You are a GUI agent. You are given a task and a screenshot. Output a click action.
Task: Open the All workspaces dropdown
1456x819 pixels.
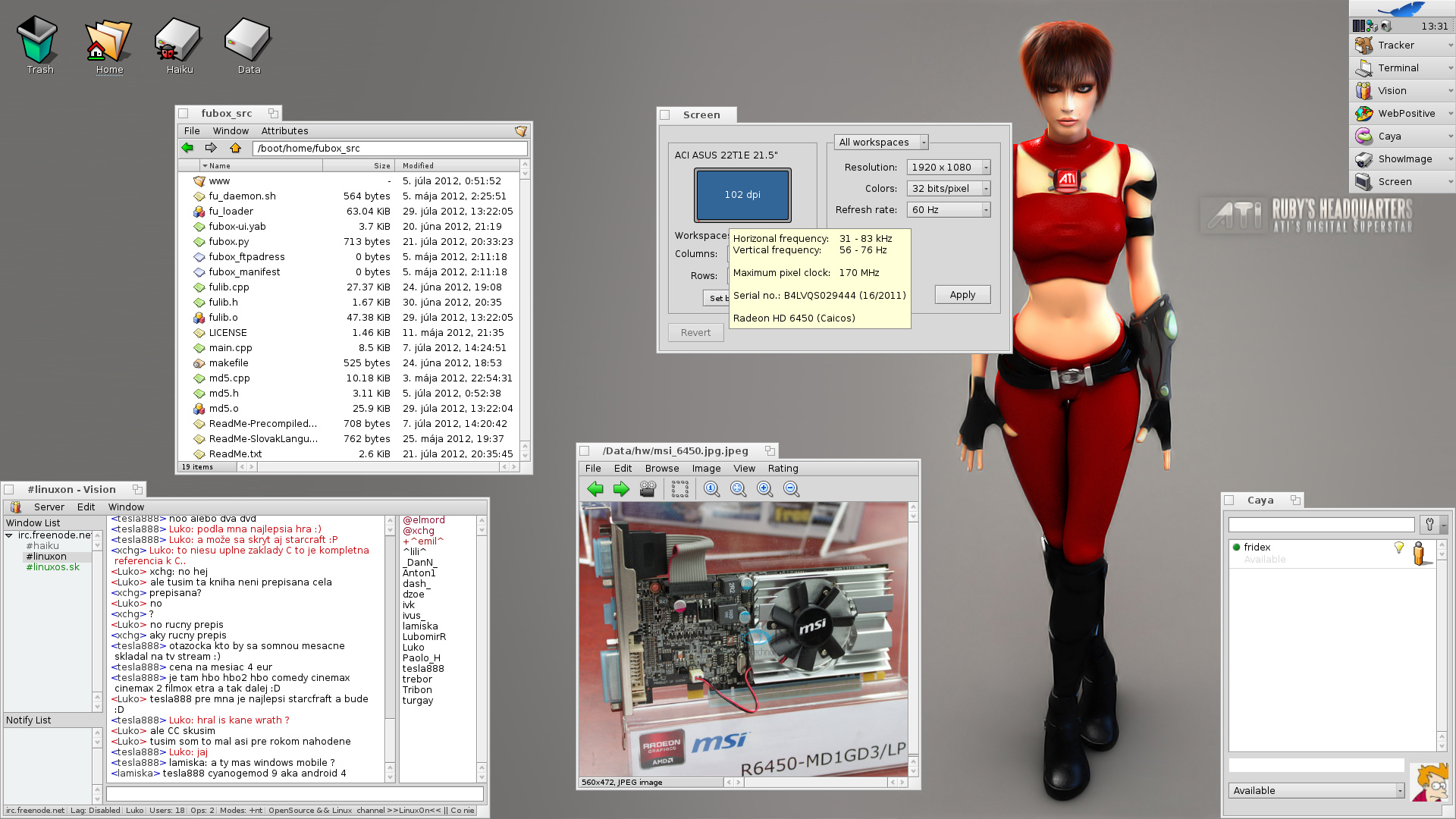point(880,143)
